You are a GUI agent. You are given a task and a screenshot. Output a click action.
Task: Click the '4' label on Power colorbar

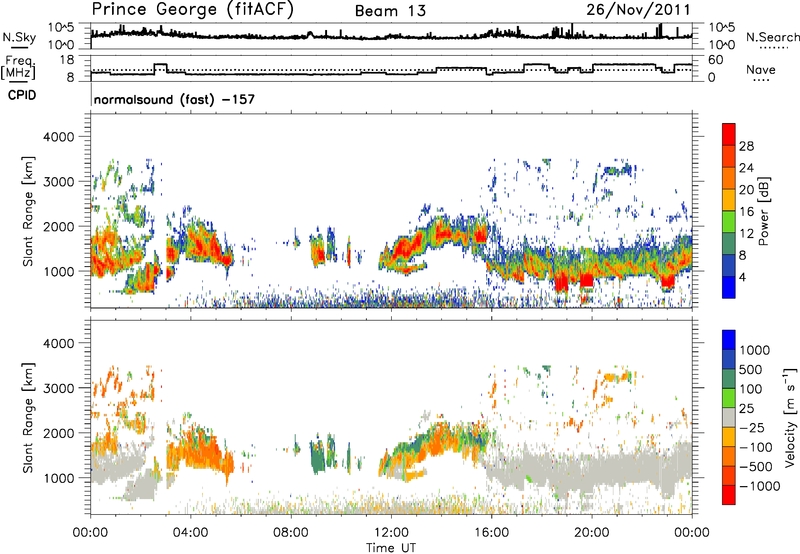click(x=742, y=277)
